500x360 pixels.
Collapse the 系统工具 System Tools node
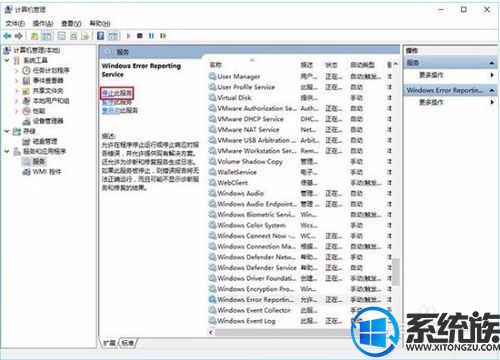[7, 60]
